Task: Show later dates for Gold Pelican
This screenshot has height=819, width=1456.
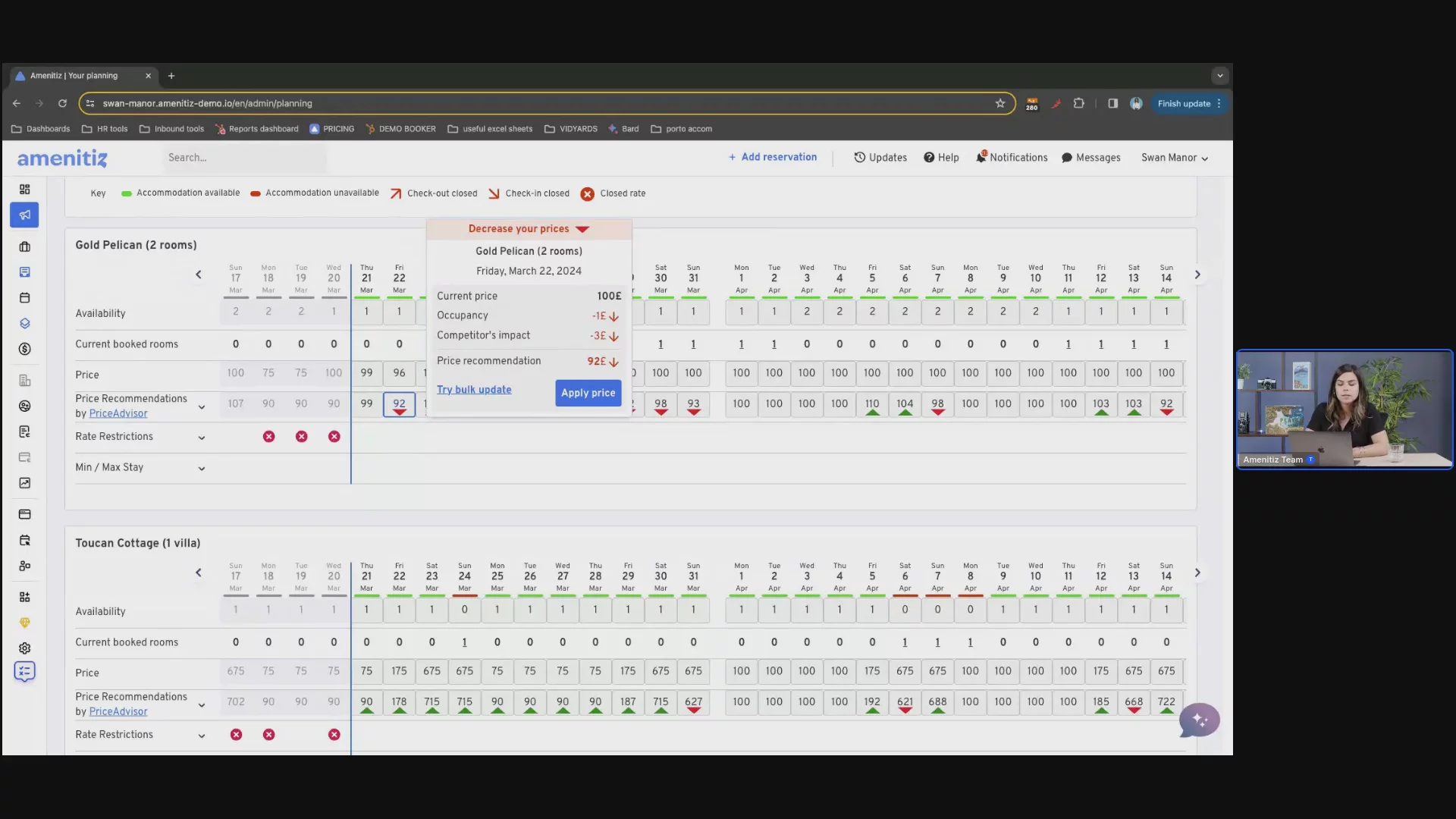Action: 1197,275
